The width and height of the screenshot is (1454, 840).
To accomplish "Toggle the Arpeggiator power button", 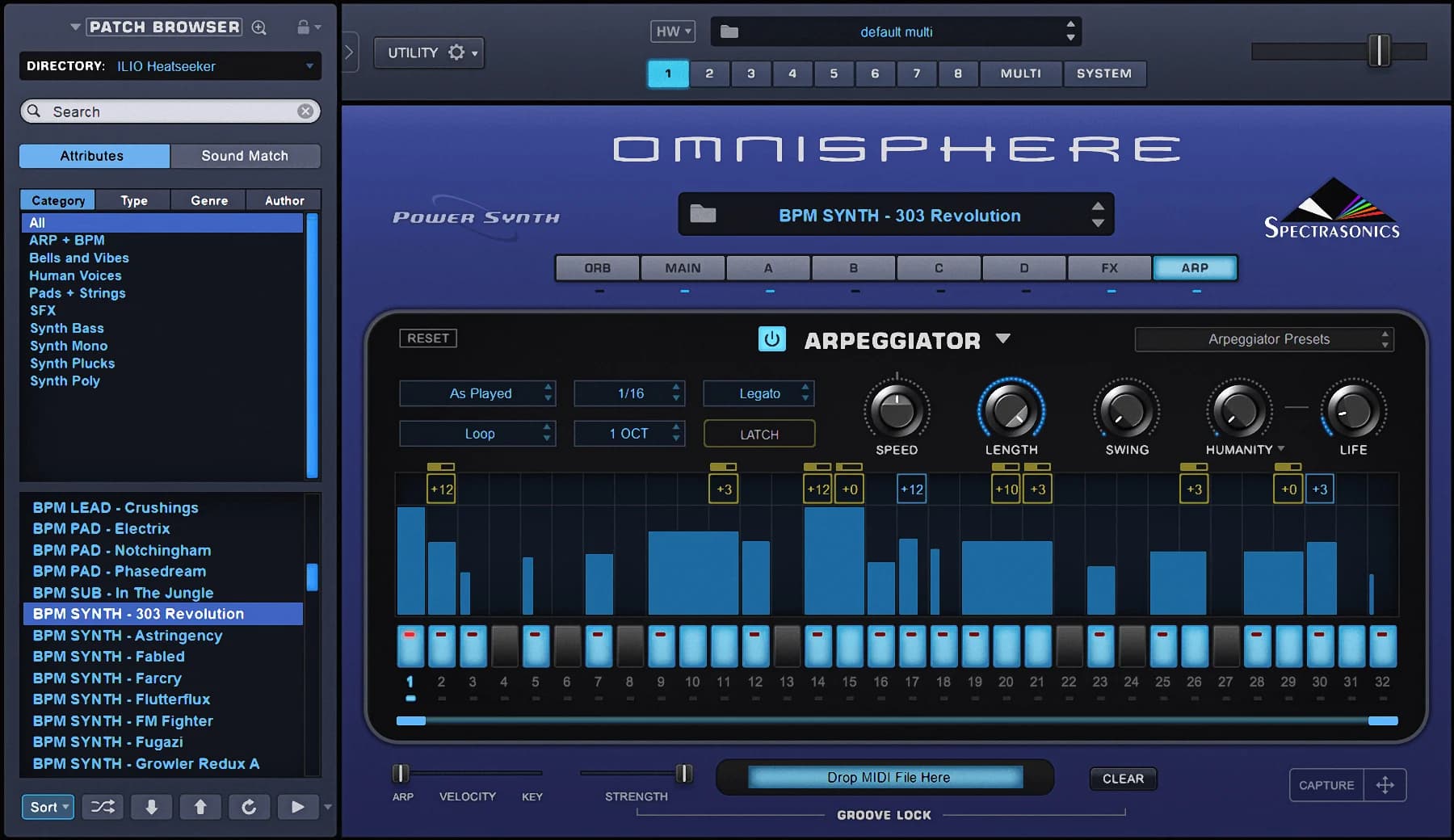I will point(773,339).
